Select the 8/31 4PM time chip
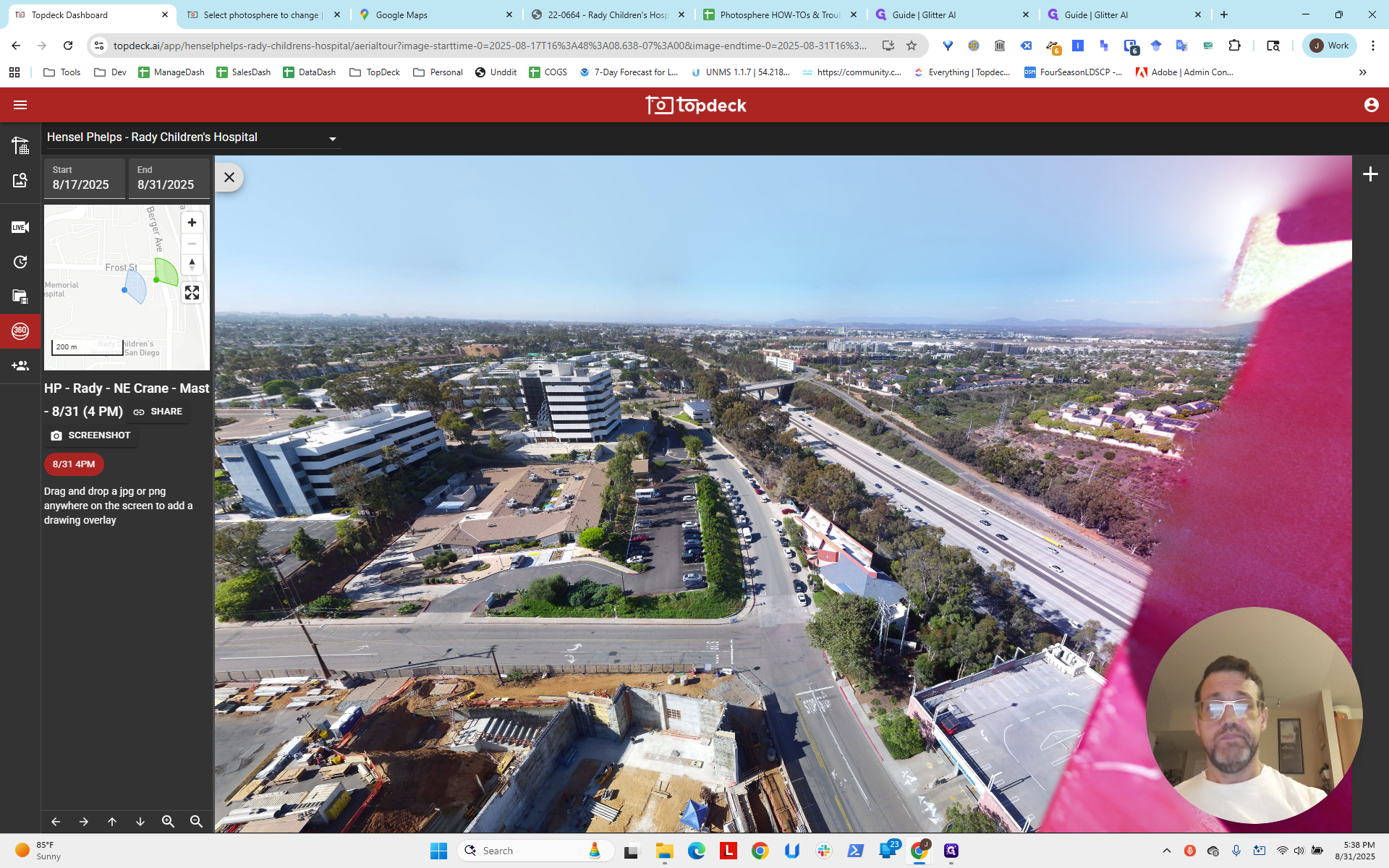Viewport: 1389px width, 868px height. coord(74,464)
